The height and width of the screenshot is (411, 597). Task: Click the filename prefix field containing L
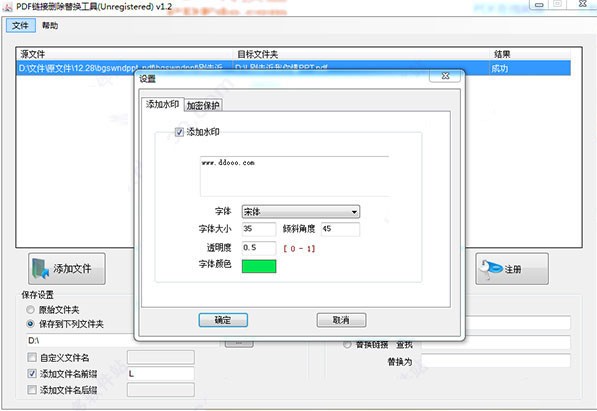[x=161, y=374]
